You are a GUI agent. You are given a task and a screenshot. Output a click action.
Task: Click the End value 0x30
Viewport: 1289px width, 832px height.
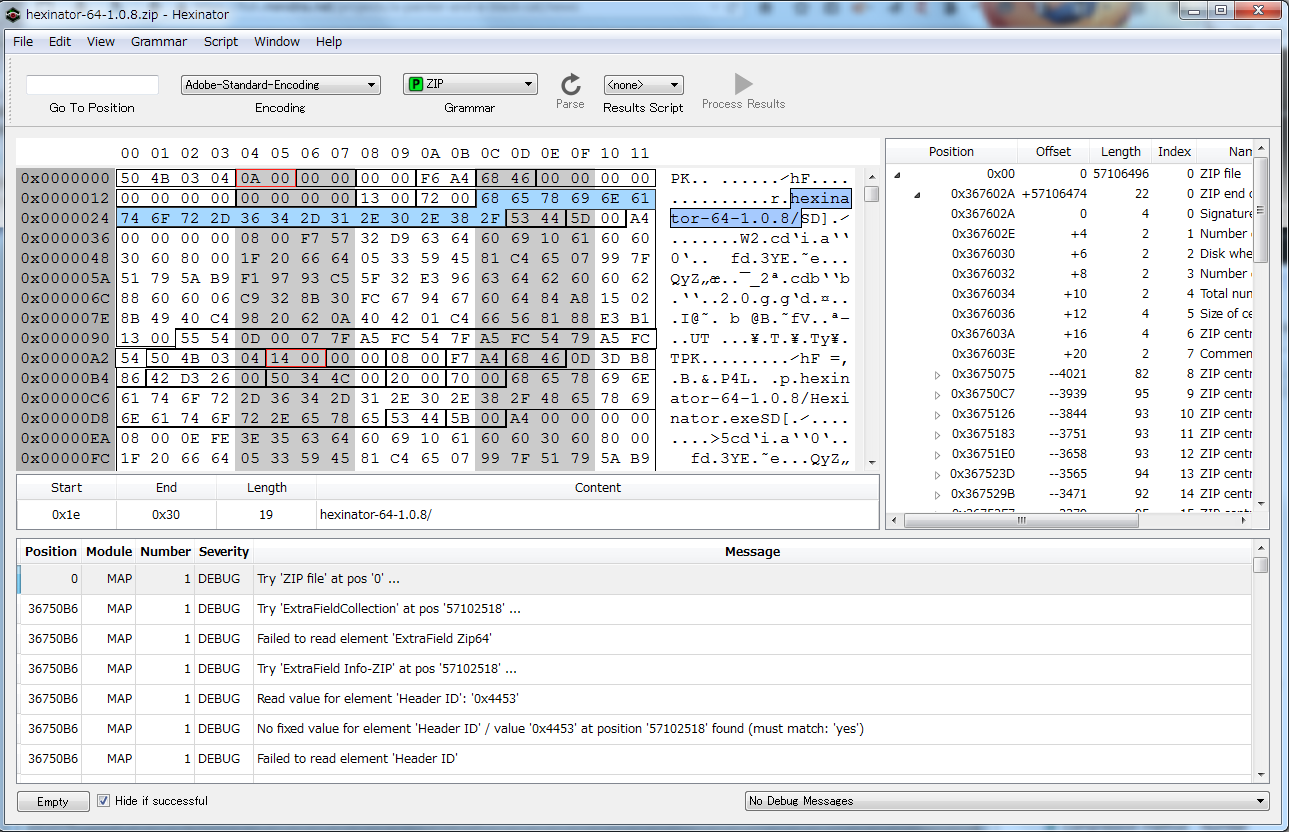166,515
